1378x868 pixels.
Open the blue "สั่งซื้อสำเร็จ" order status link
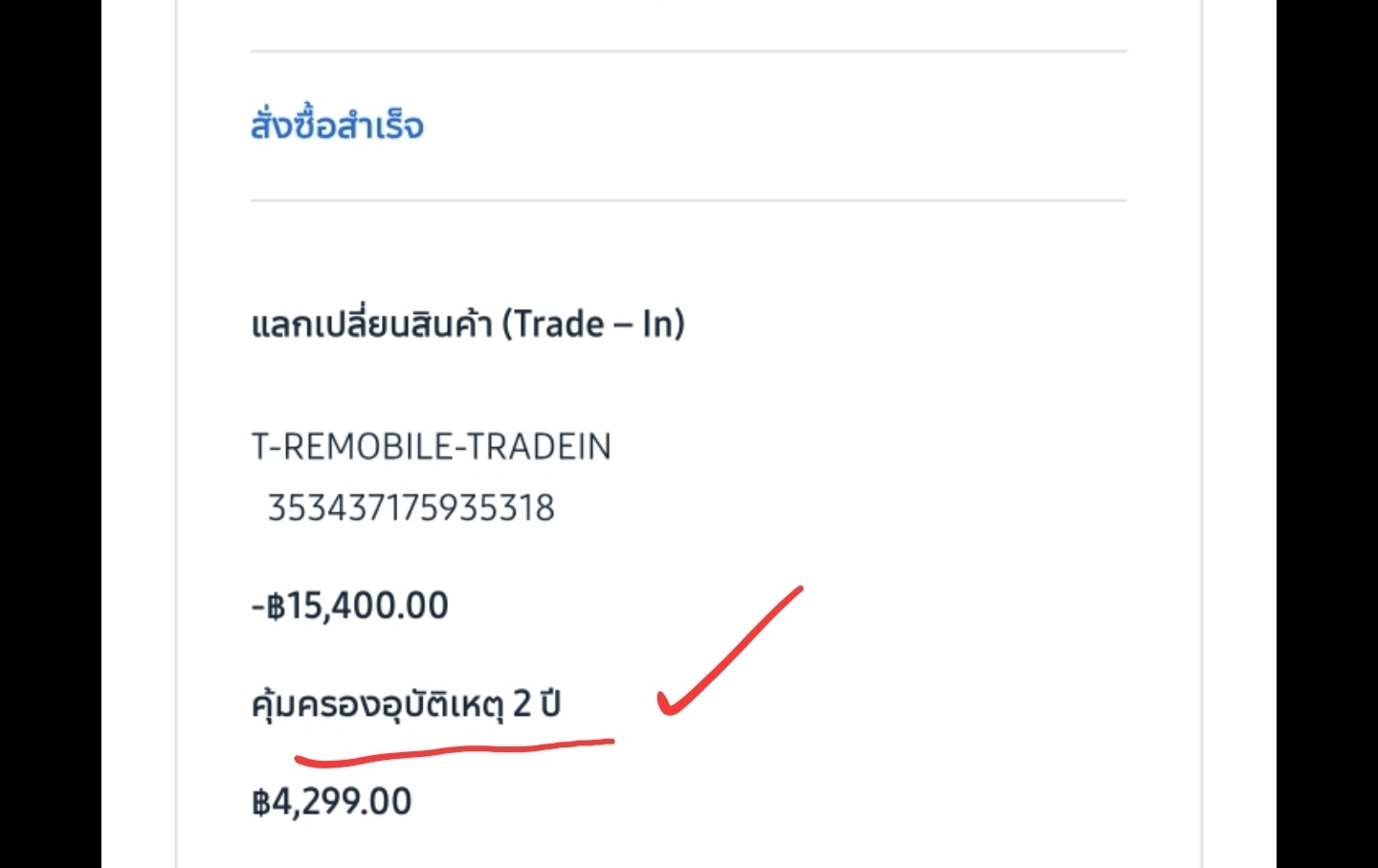[x=337, y=125]
